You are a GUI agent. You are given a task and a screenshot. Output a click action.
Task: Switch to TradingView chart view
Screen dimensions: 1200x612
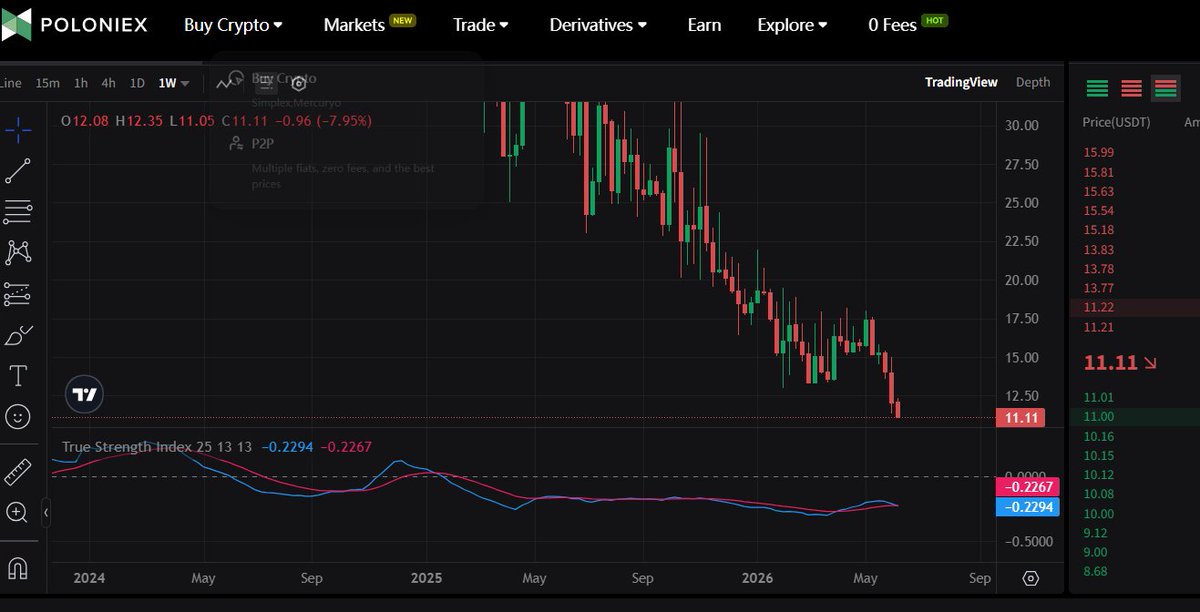(x=961, y=82)
